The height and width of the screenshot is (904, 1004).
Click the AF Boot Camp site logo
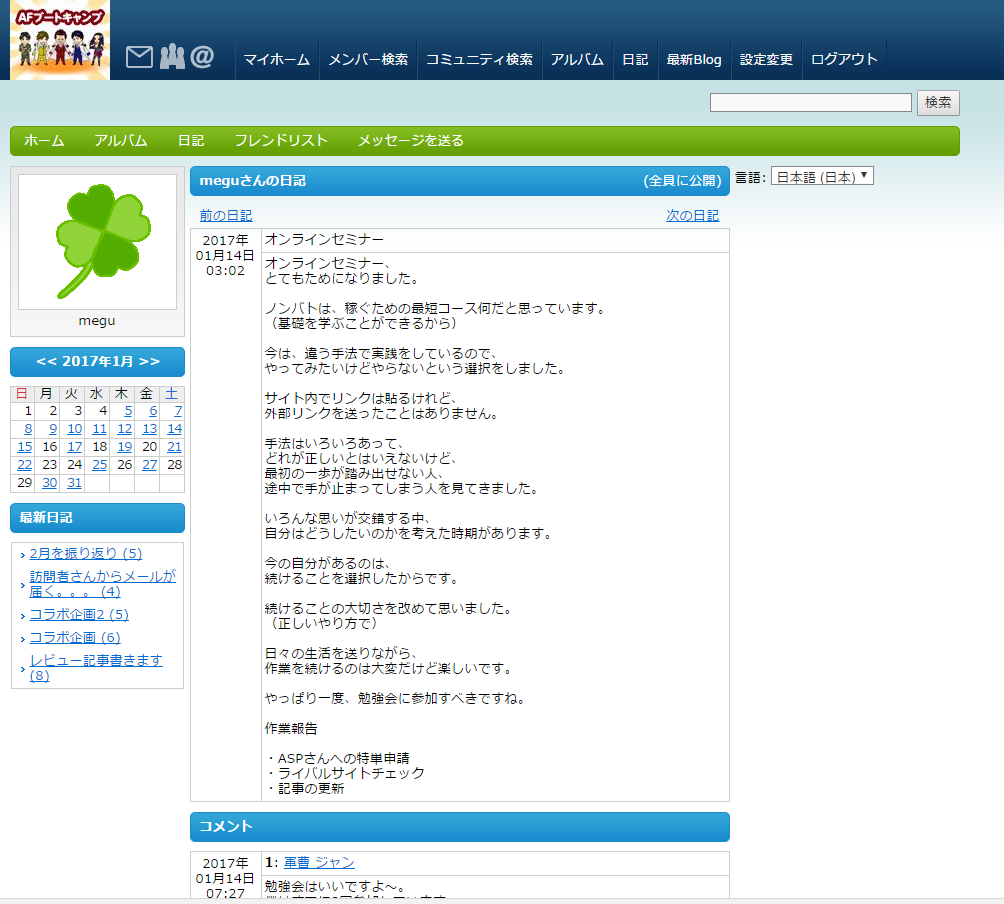click(59, 40)
